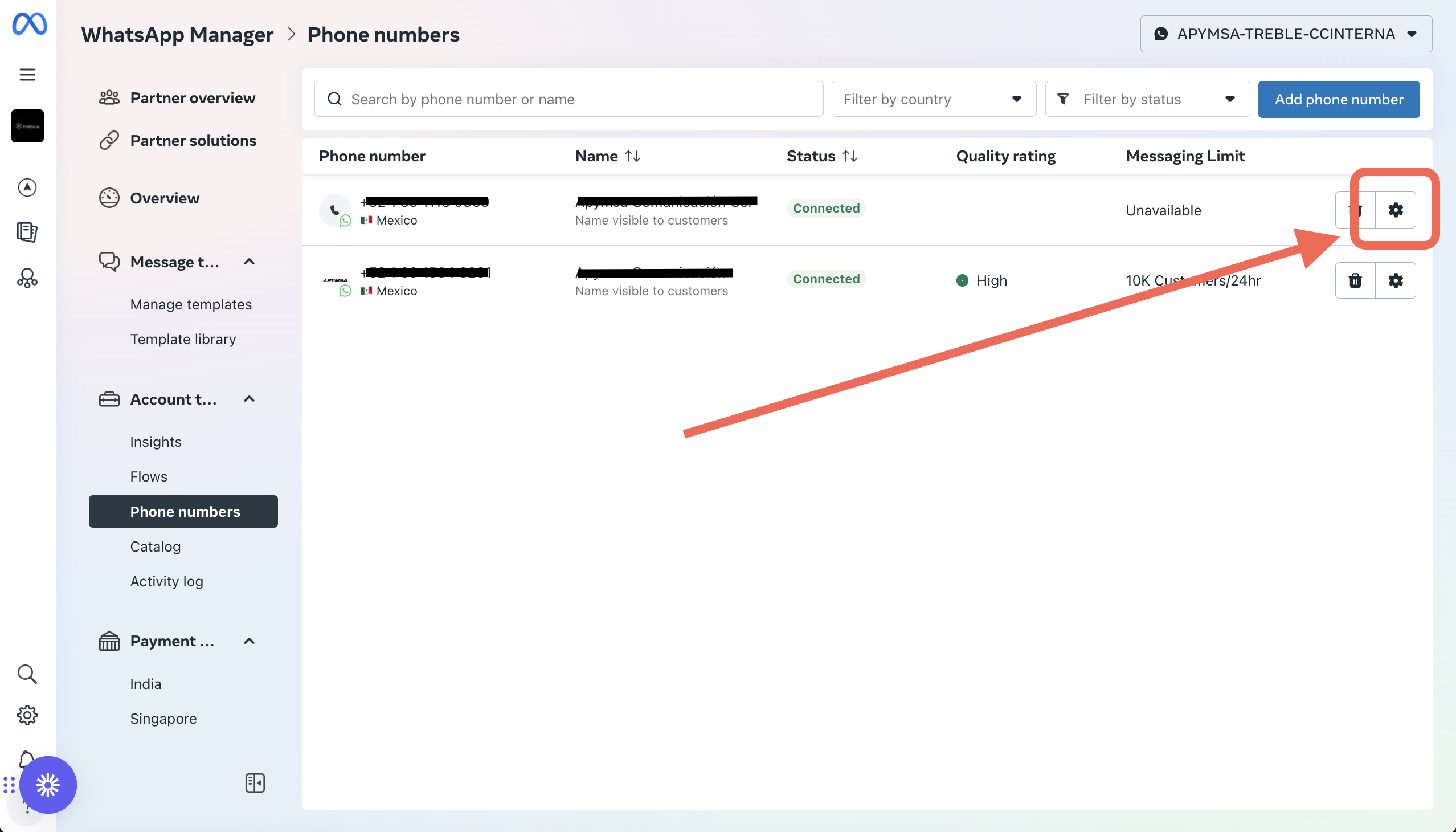Collapse the Message templates section chevron

(x=249, y=262)
